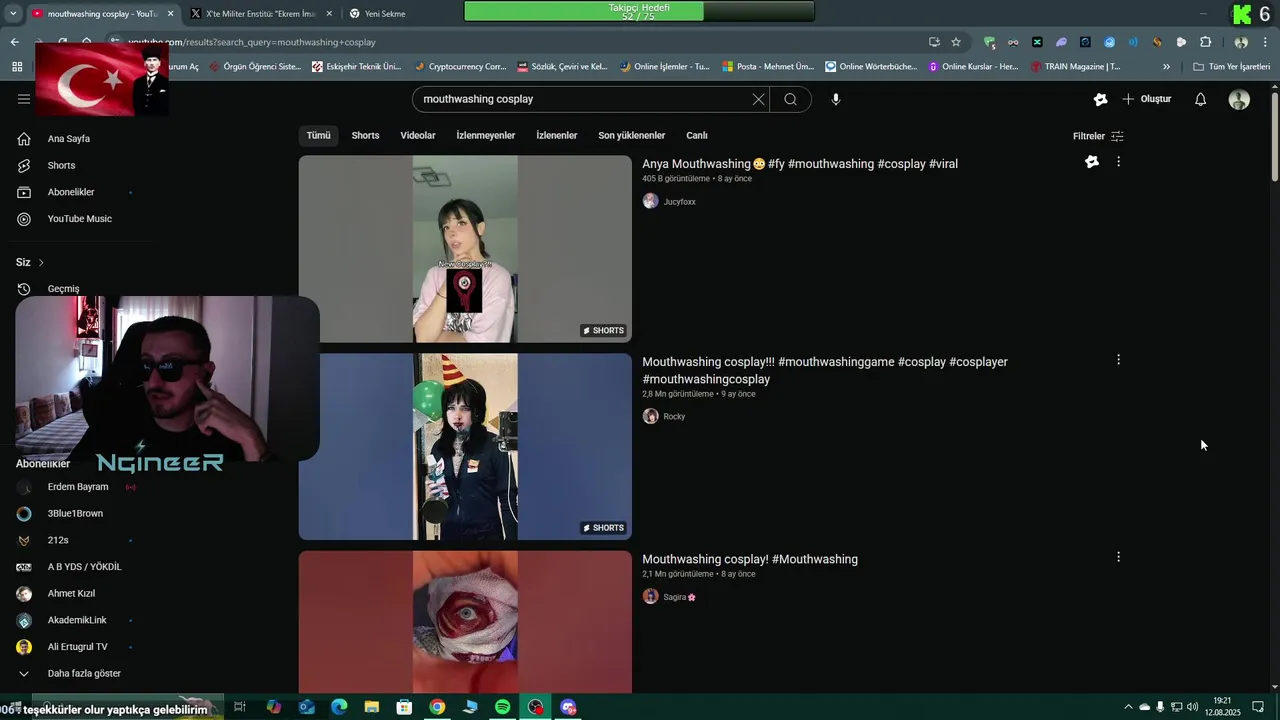Open the Chrome extensions puzzle icon
1280x720 pixels.
point(1206,42)
